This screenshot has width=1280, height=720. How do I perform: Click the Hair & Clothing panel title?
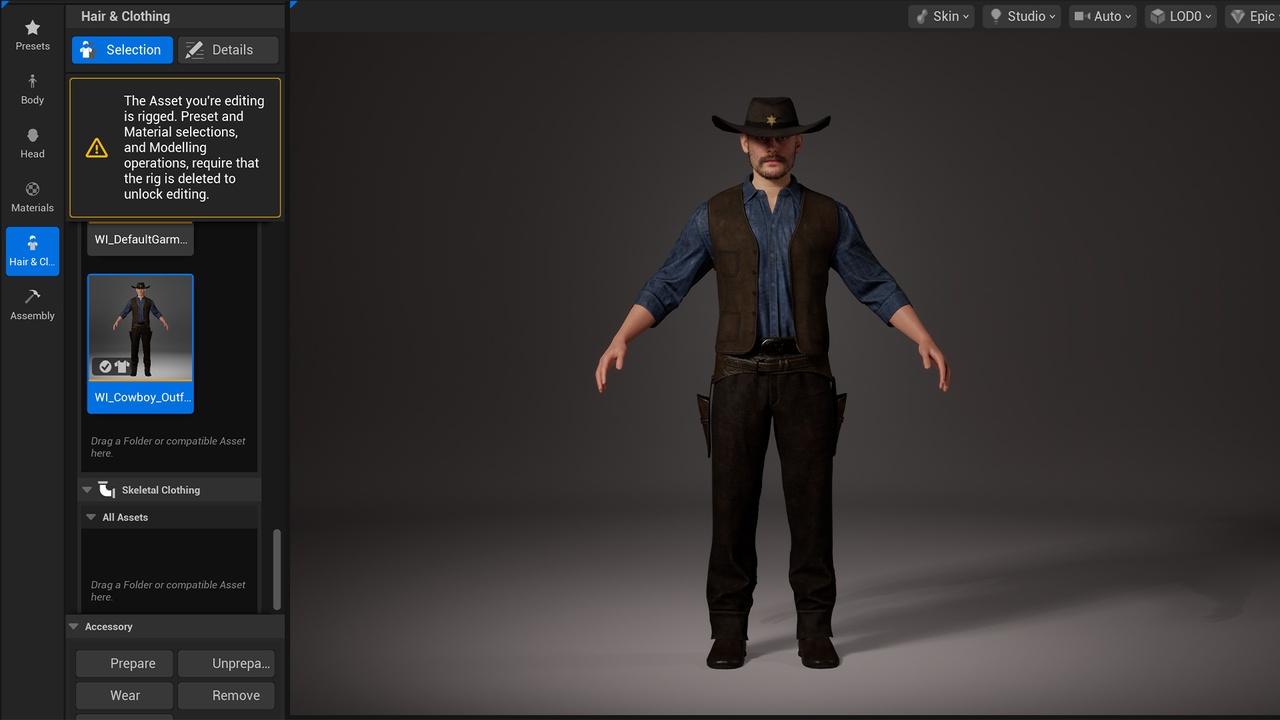pyautogui.click(x=125, y=16)
